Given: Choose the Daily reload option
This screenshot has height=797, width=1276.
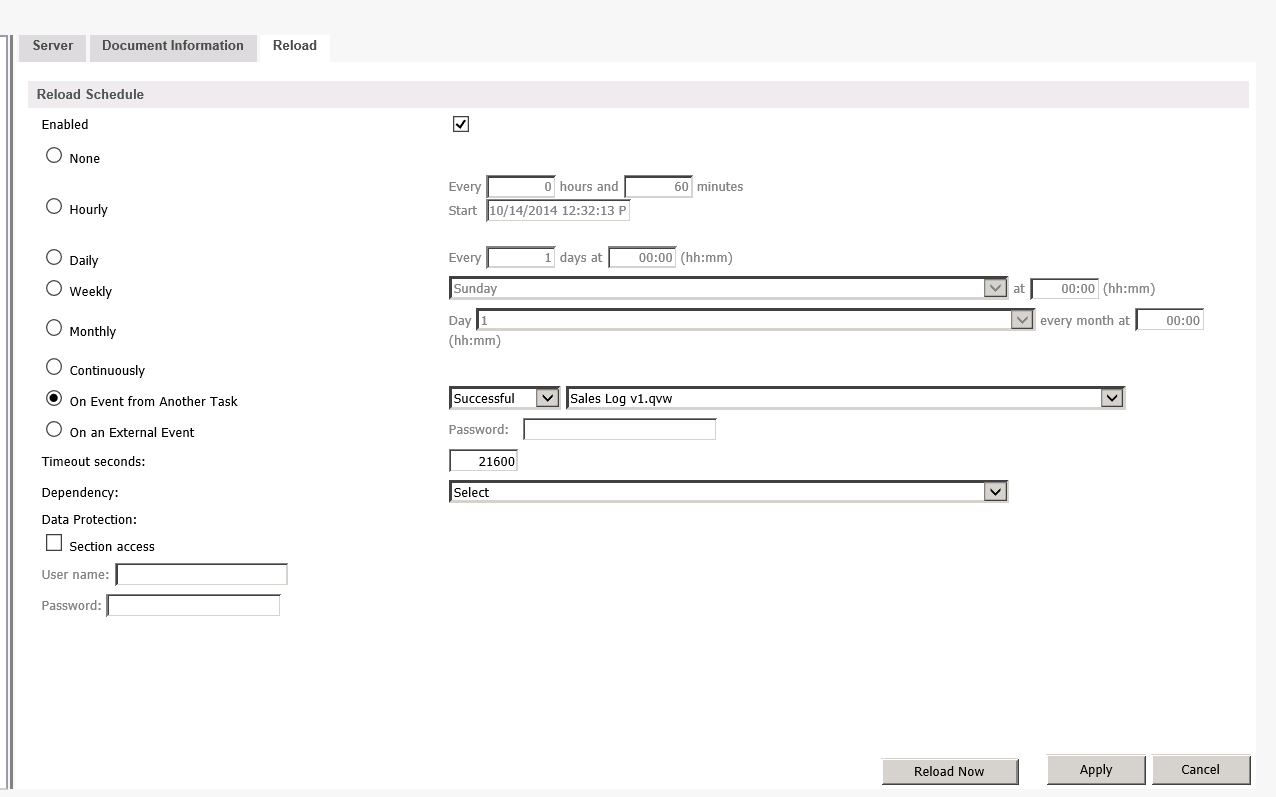Looking at the screenshot, I should click(x=54, y=258).
